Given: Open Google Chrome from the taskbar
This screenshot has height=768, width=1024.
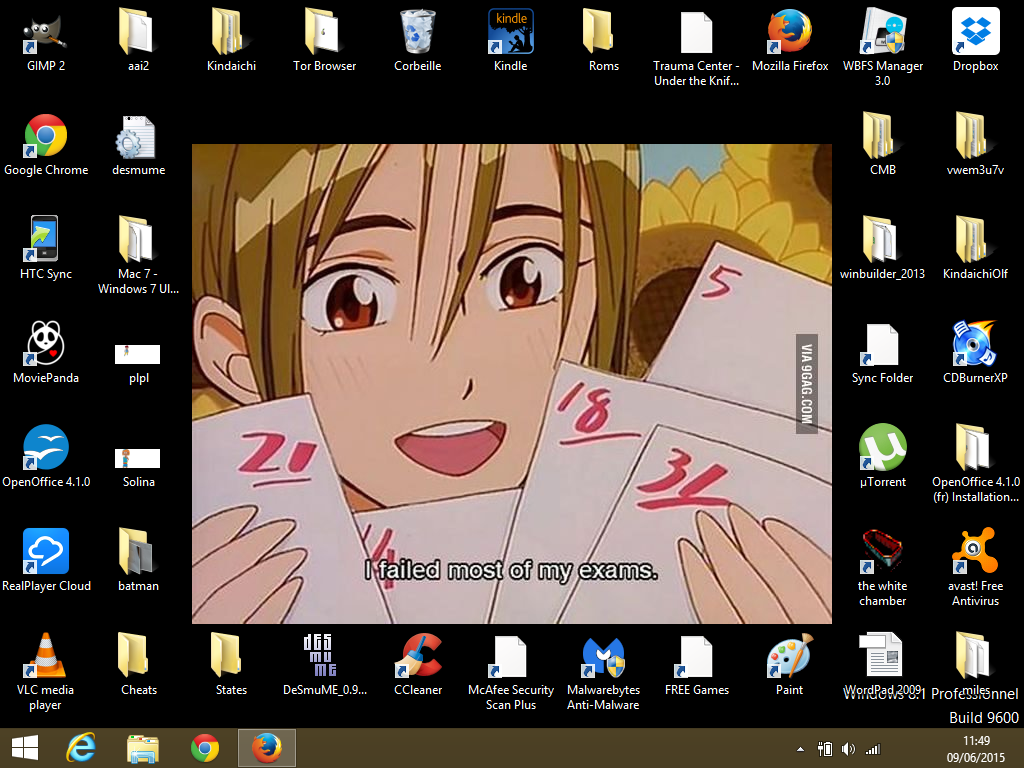Looking at the screenshot, I should (205, 748).
